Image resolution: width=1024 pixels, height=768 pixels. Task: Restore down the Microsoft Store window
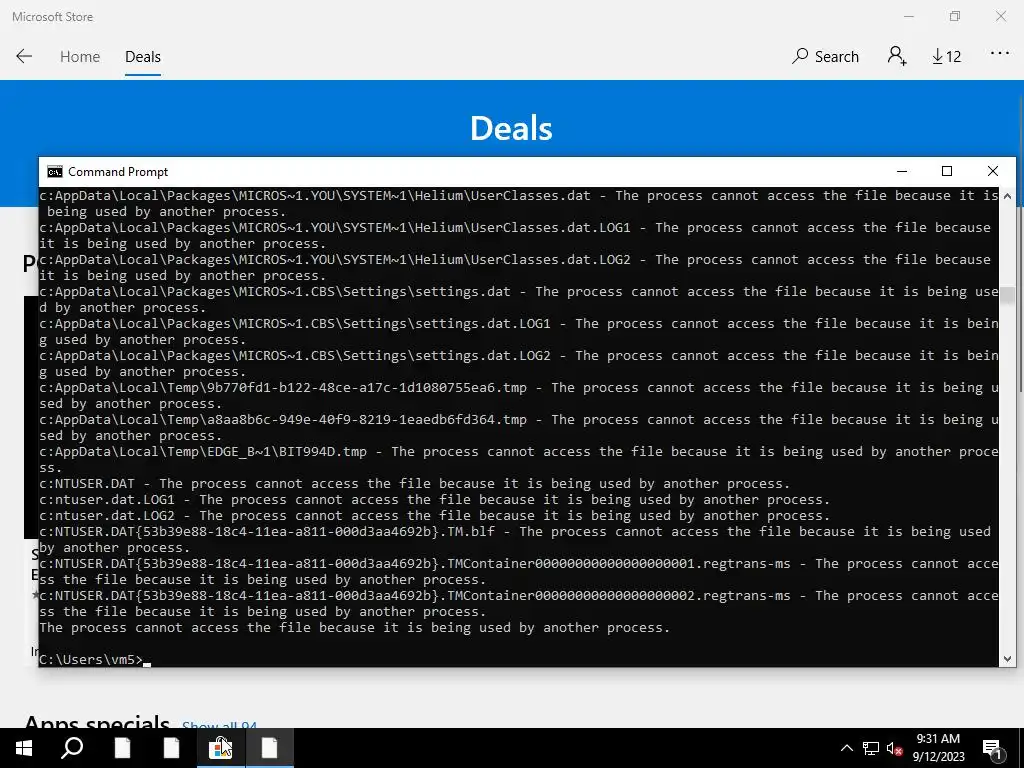(x=955, y=16)
